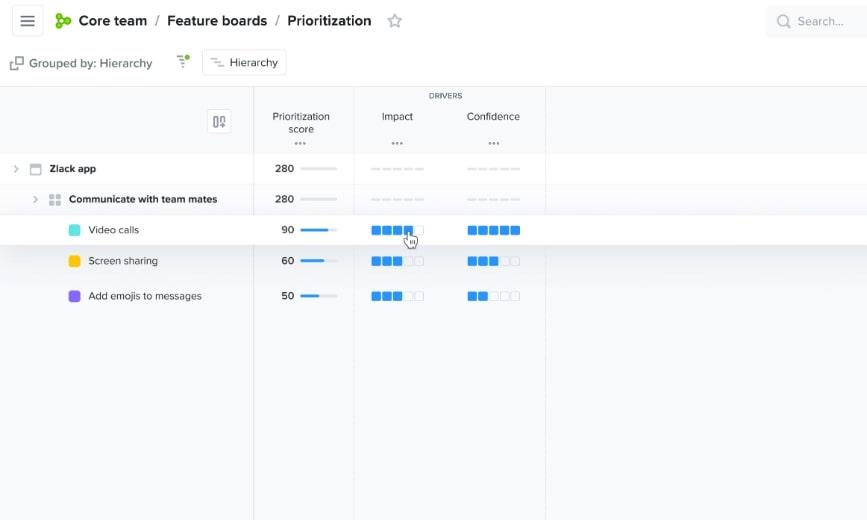This screenshot has width=867, height=520.
Task: Open Impact column options menu
Action: (397, 144)
